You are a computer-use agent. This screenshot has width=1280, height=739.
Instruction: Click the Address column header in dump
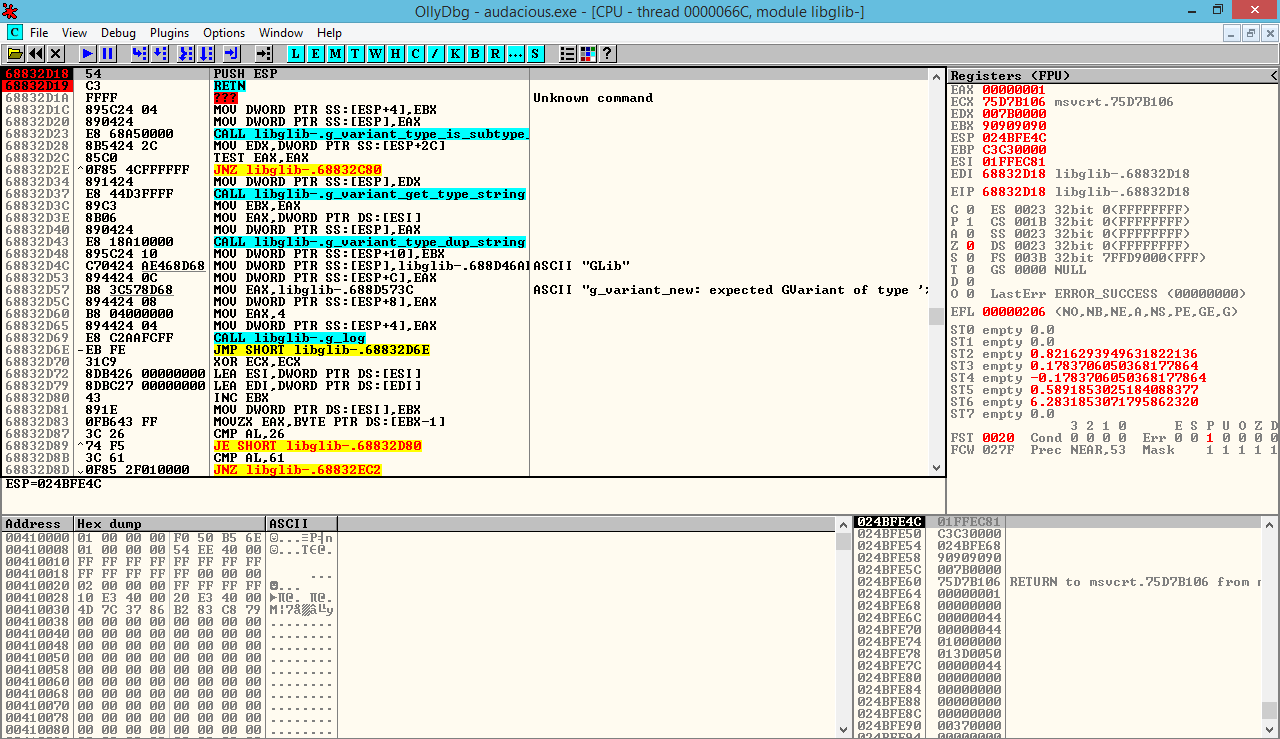(x=38, y=524)
